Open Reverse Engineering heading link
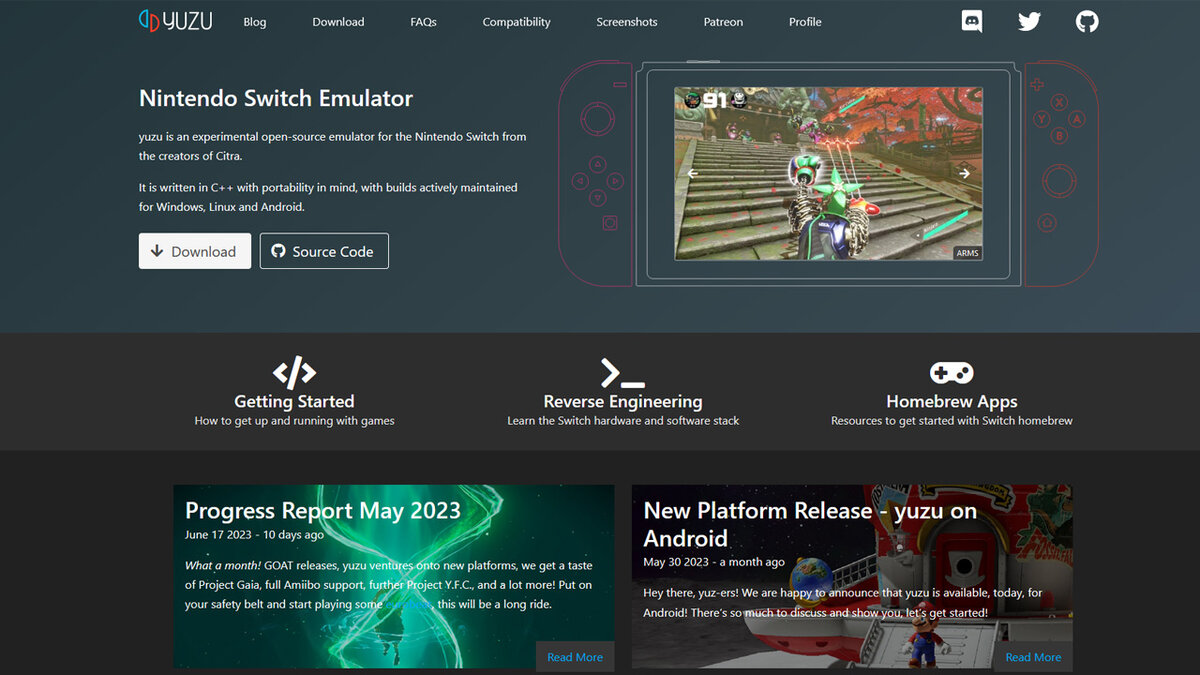Screen dimensions: 1200x675 point(623,401)
